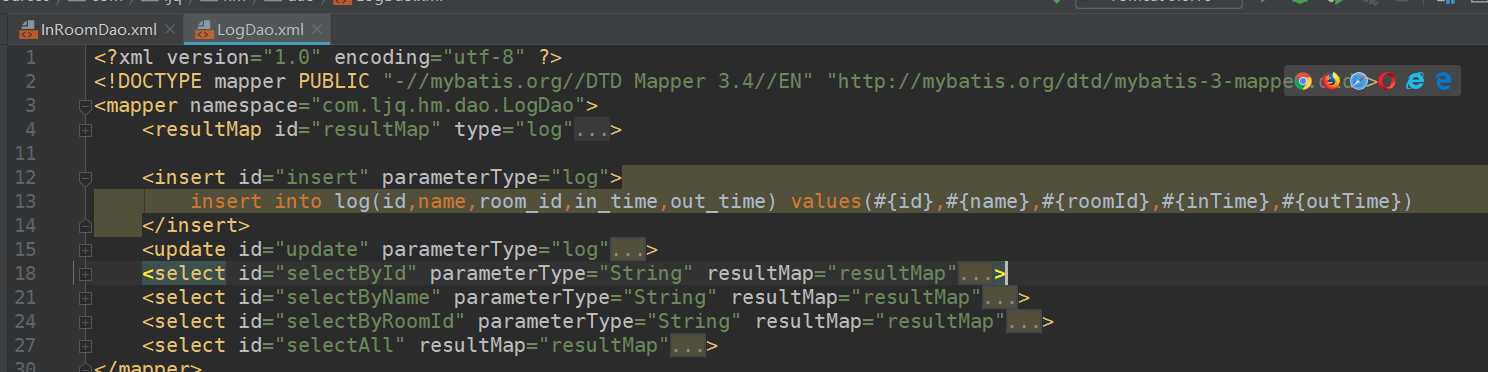Close the InRoomDao.xml tab

pyautogui.click(x=169, y=30)
